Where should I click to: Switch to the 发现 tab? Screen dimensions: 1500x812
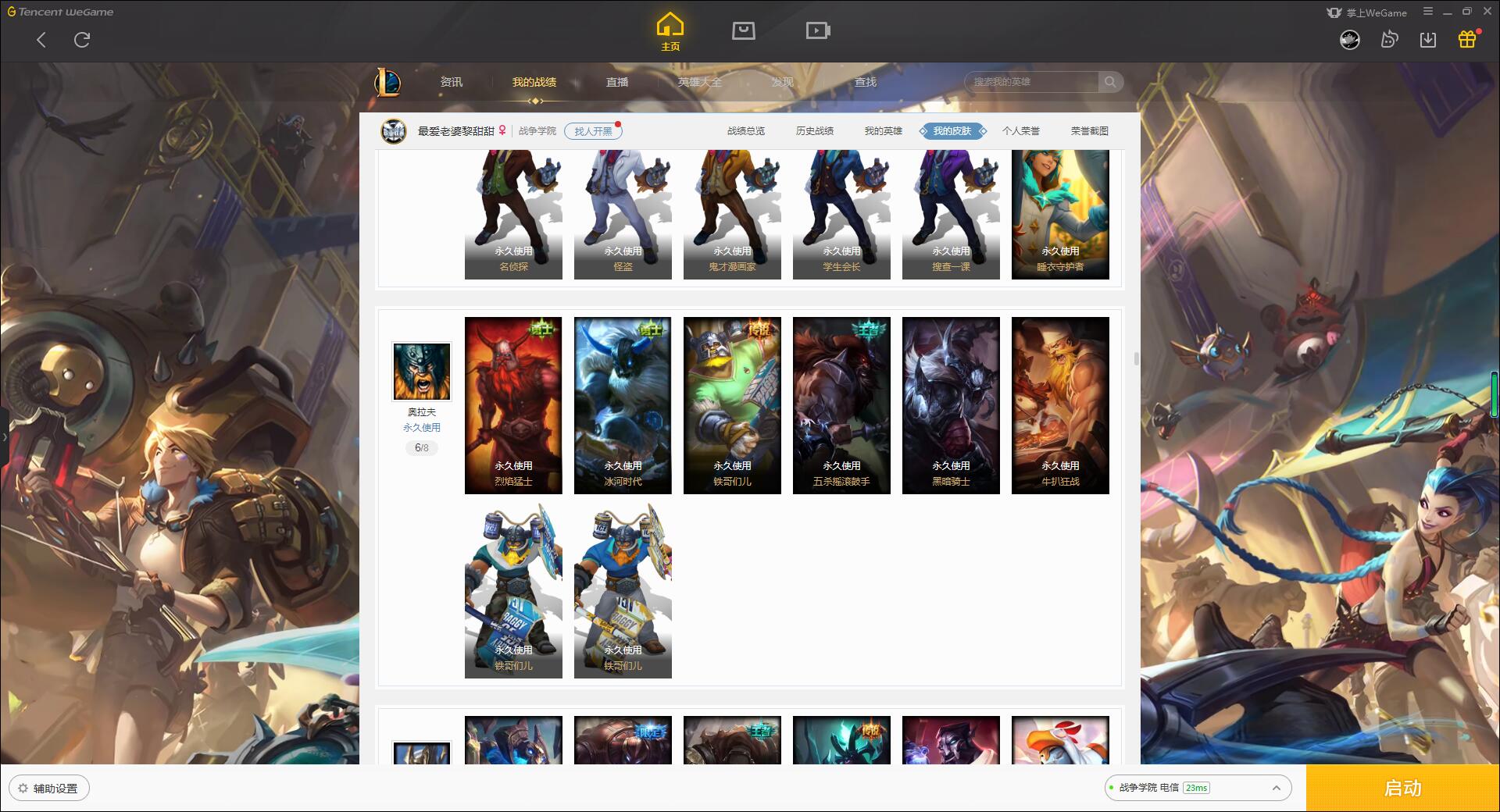pos(783,82)
